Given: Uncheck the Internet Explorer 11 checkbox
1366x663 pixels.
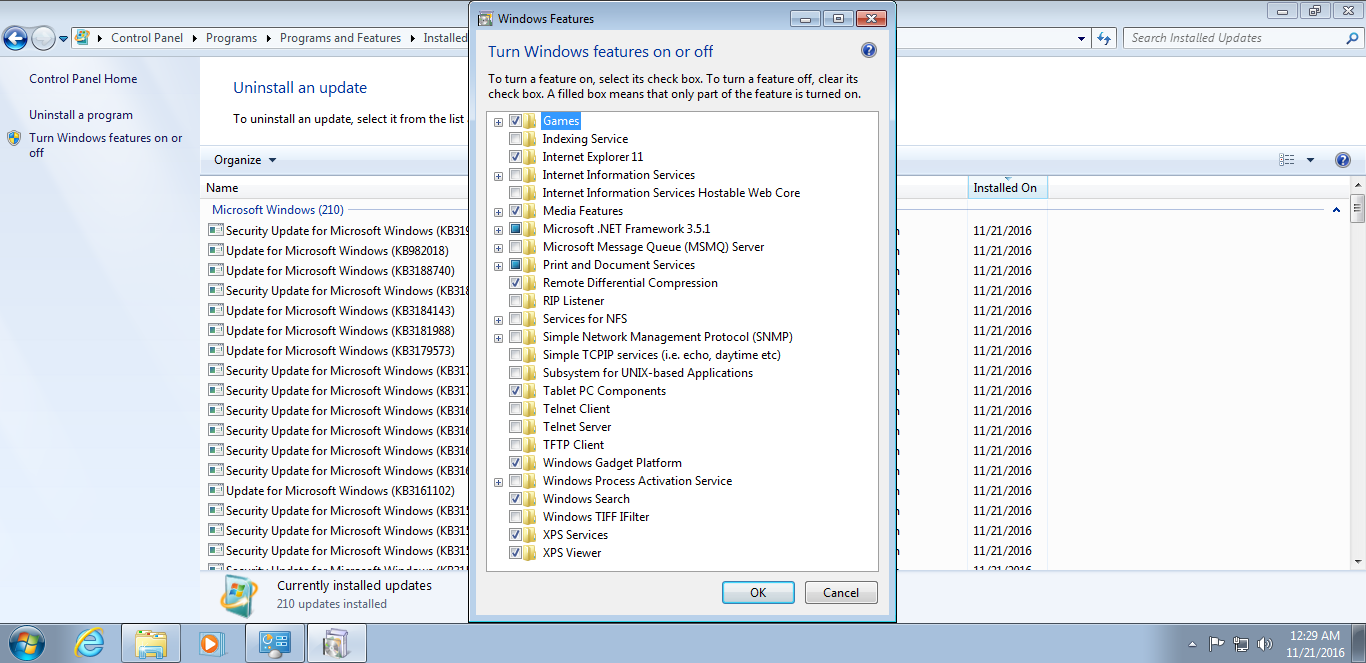Looking at the screenshot, I should (515, 157).
